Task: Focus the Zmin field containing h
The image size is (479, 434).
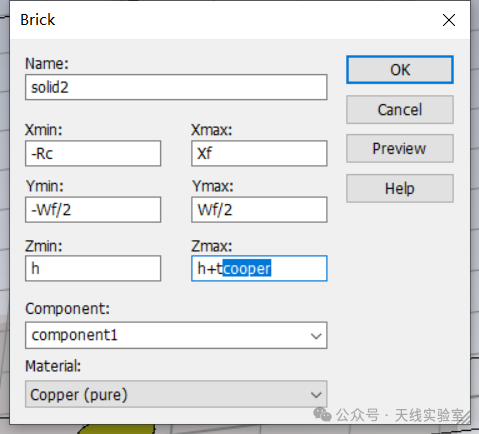Action: 93,269
